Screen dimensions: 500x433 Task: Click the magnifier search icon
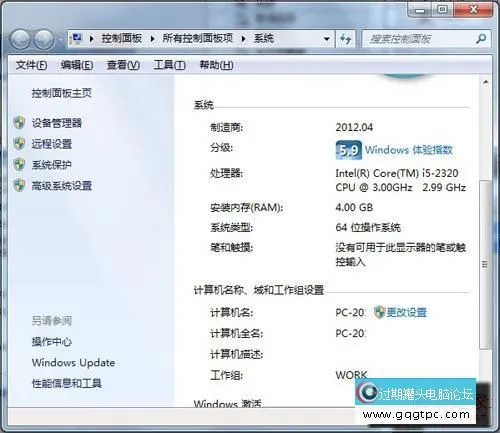click(481, 39)
